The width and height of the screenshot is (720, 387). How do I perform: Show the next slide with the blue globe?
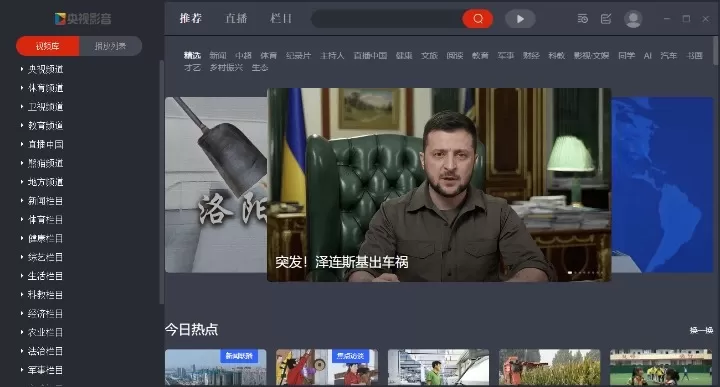click(662, 185)
